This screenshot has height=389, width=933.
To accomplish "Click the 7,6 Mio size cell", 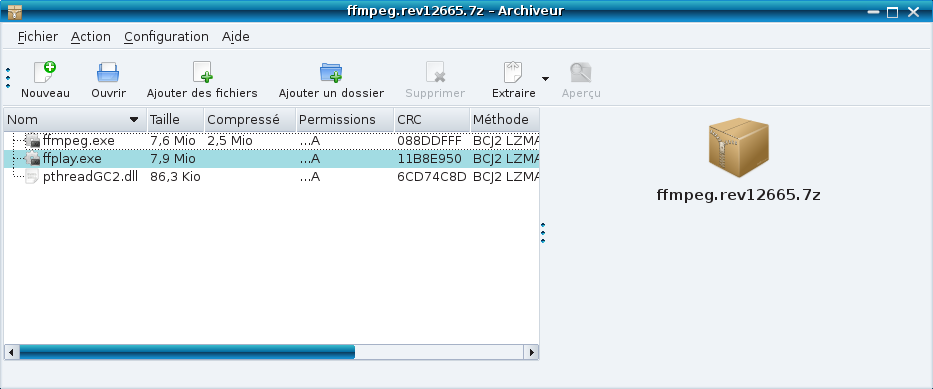I will pos(173,141).
